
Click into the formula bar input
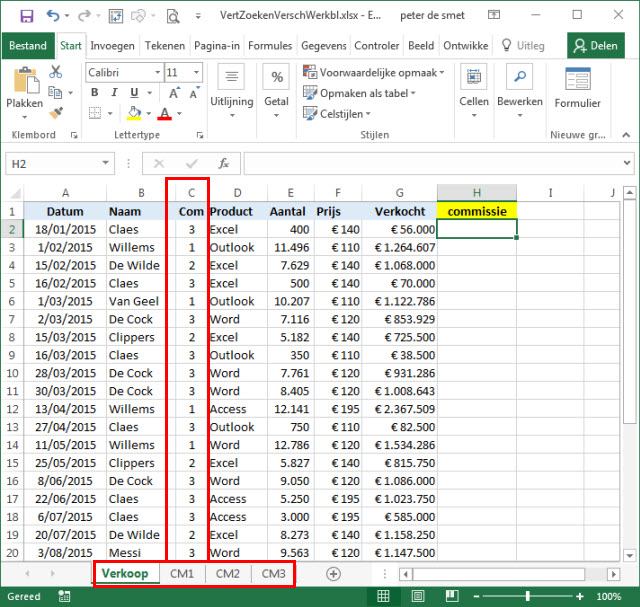coord(433,163)
